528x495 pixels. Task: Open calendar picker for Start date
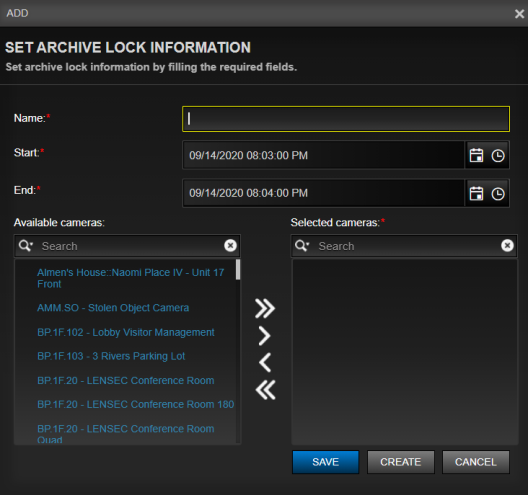click(476, 155)
